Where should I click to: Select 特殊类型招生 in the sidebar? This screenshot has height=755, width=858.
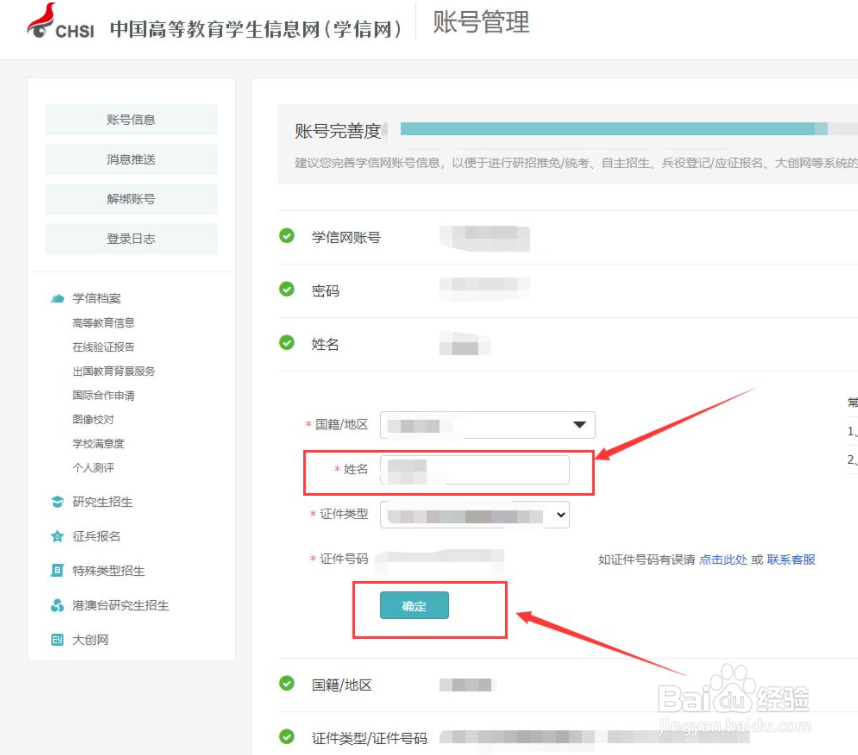pos(109,571)
